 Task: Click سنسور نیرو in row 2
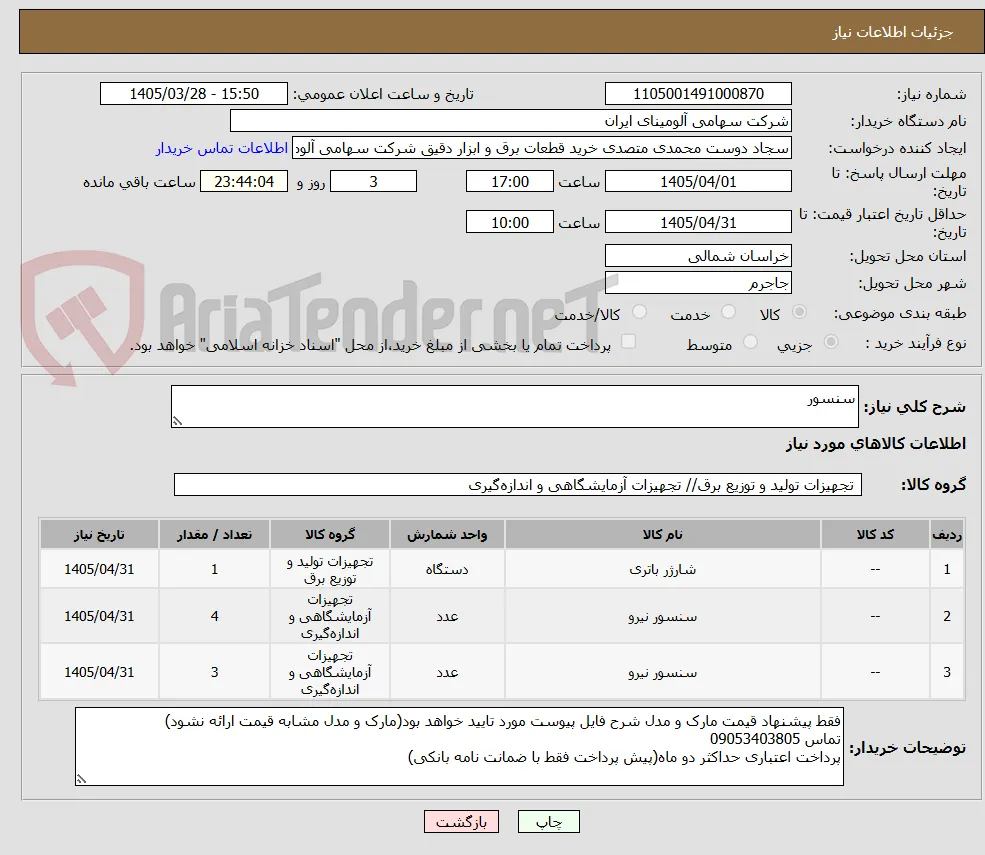[662, 616]
